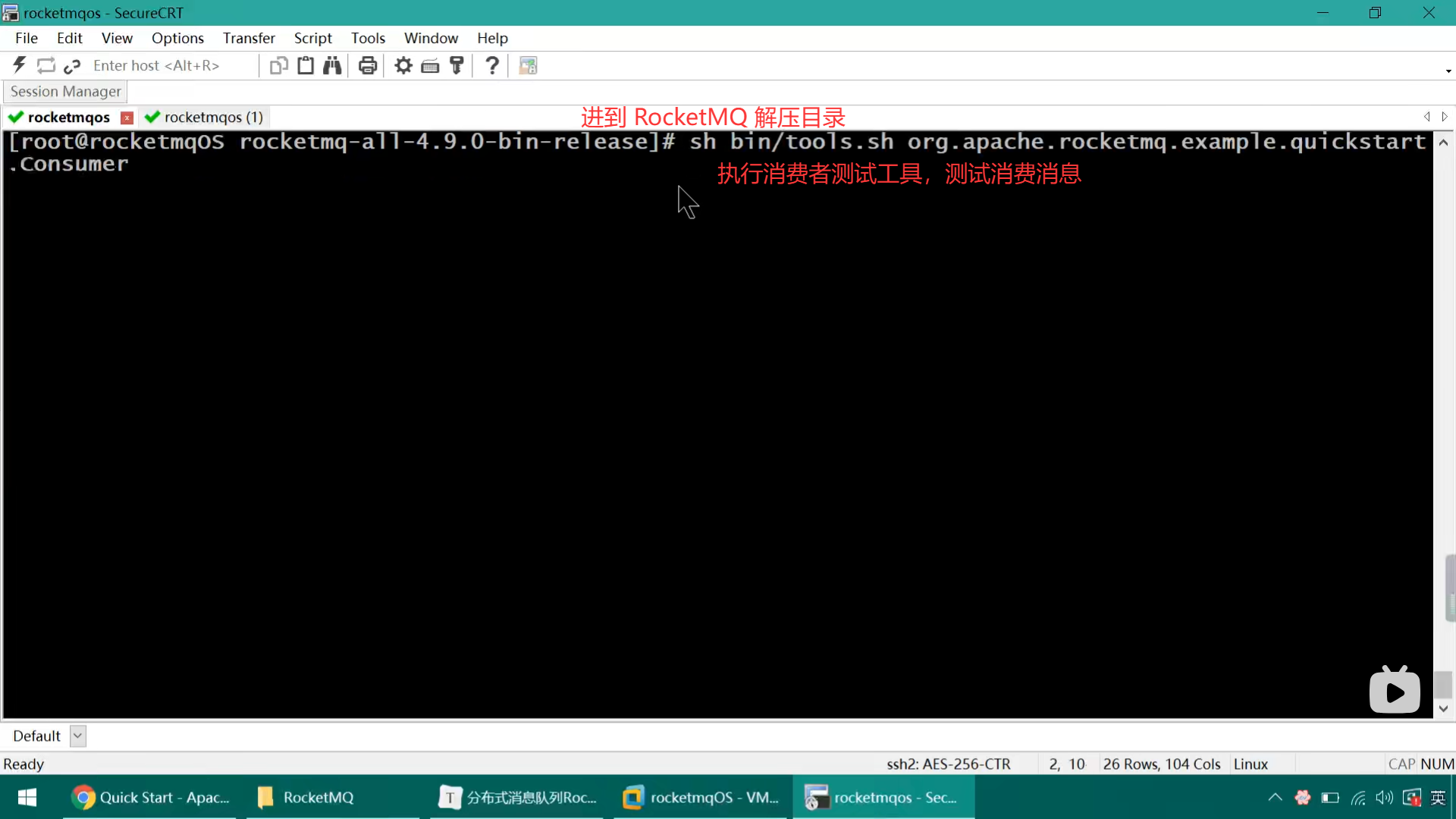Click the Reconnect session toolbar icon
Viewport: 1456px width, 819px height.
click(46, 66)
